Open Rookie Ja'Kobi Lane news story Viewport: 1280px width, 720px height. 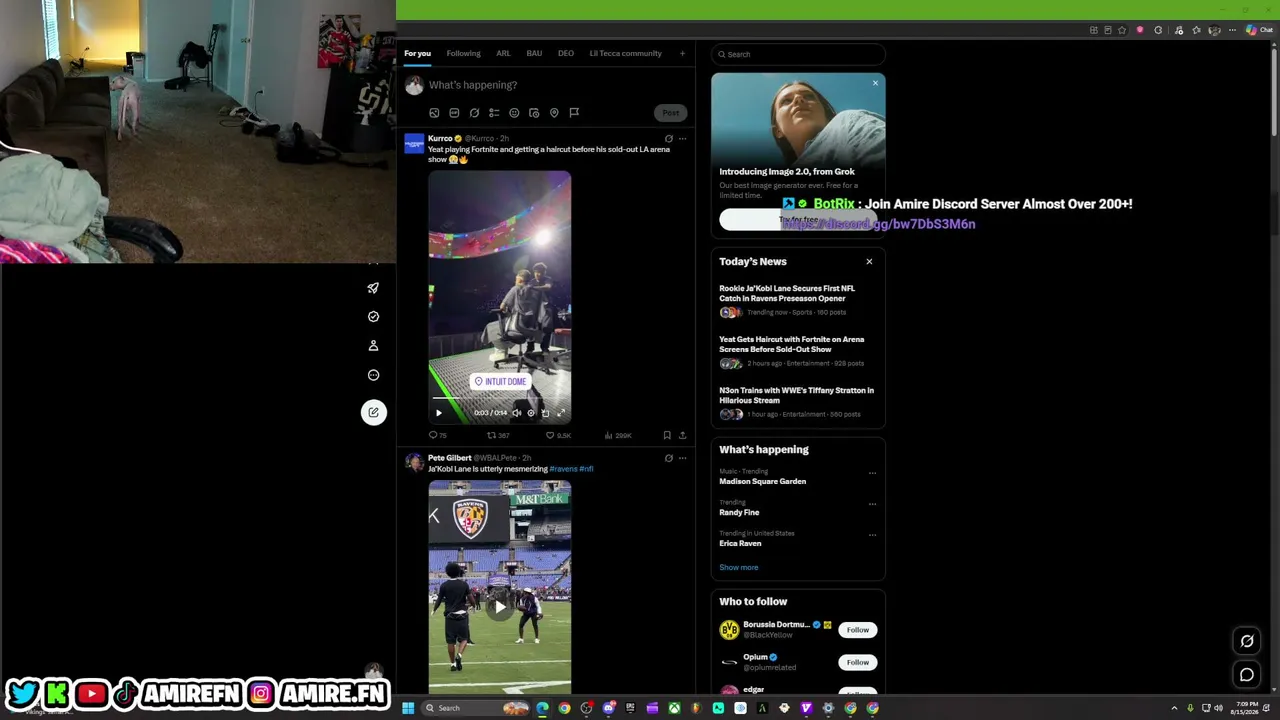click(787, 293)
